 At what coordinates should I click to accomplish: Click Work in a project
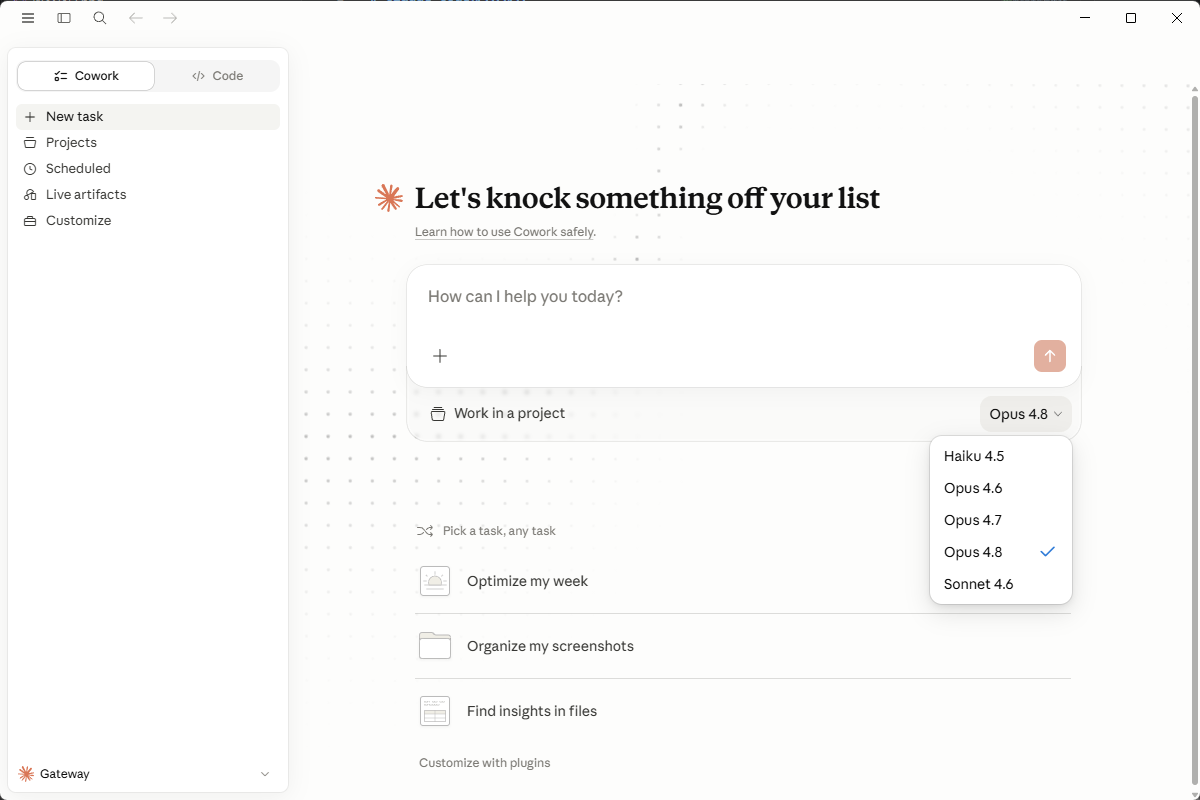498,414
